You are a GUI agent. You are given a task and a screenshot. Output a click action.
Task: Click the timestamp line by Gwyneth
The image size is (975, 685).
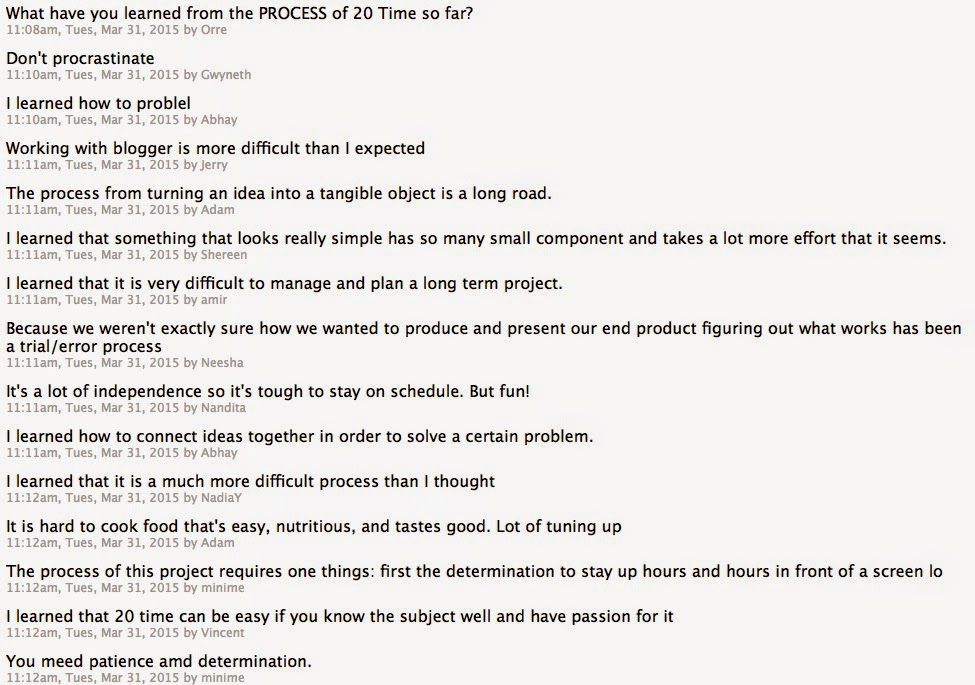point(128,76)
